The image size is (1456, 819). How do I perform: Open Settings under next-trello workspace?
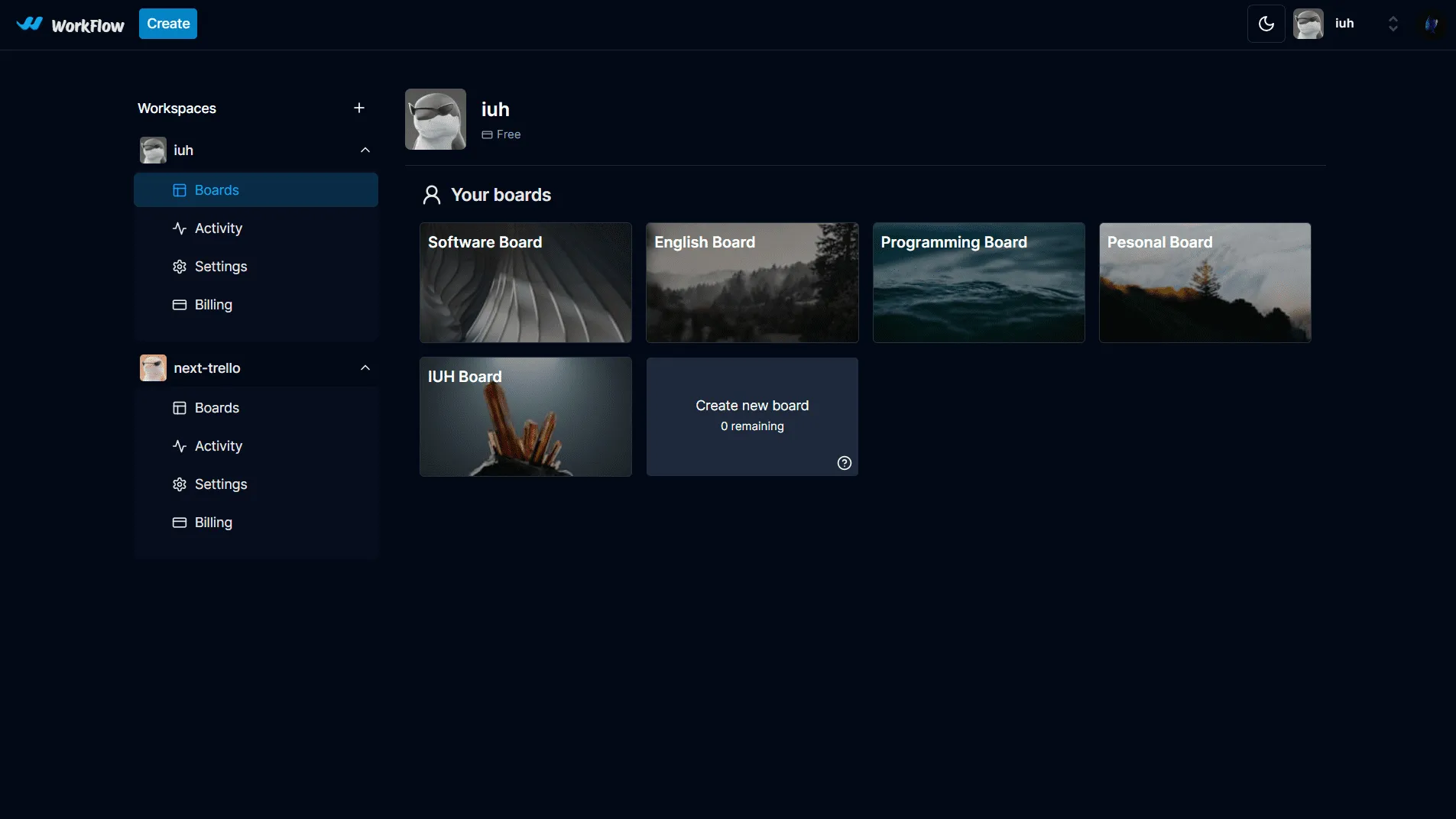click(220, 484)
